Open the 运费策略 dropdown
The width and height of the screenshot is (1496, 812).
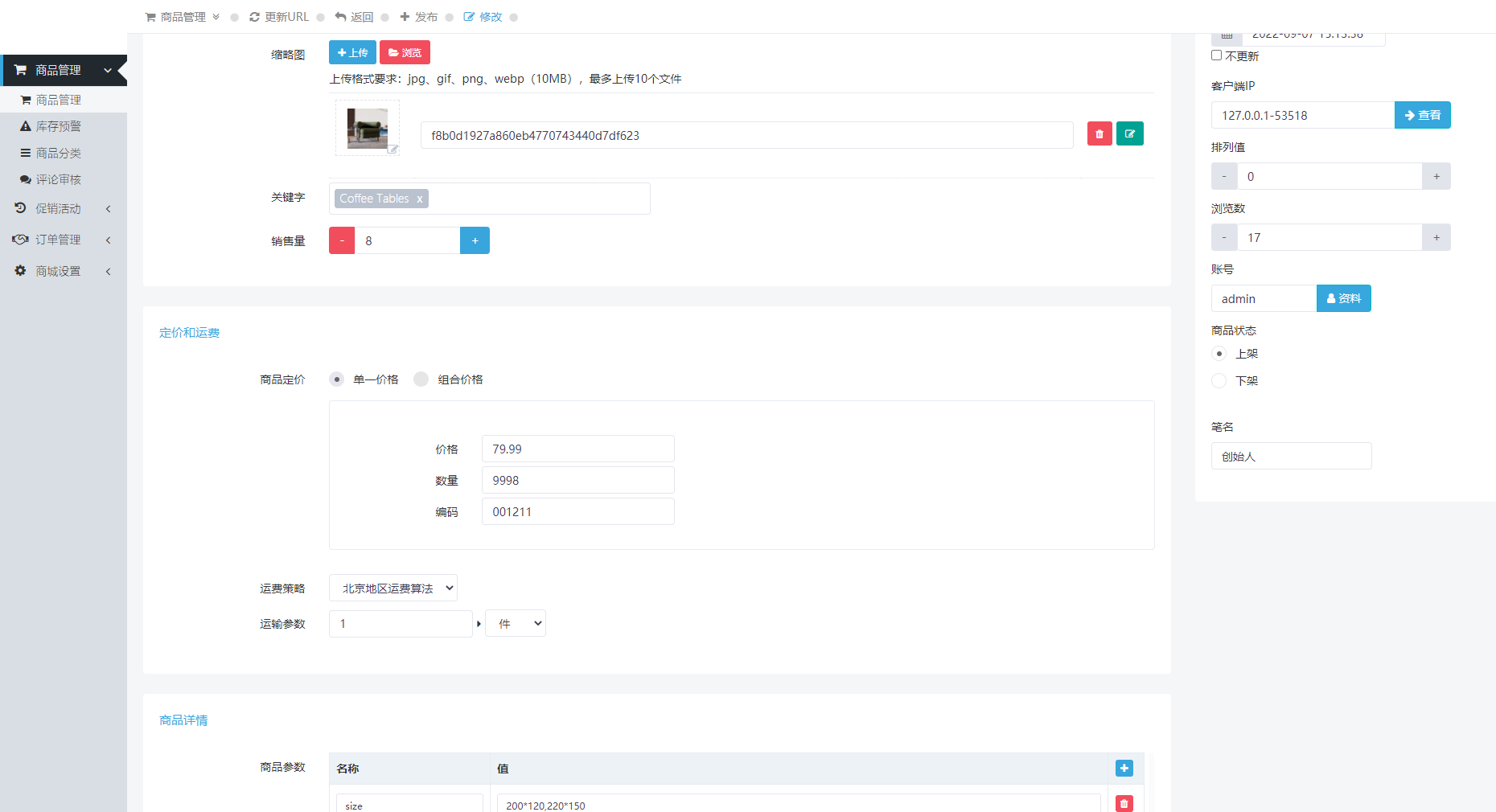[392, 588]
